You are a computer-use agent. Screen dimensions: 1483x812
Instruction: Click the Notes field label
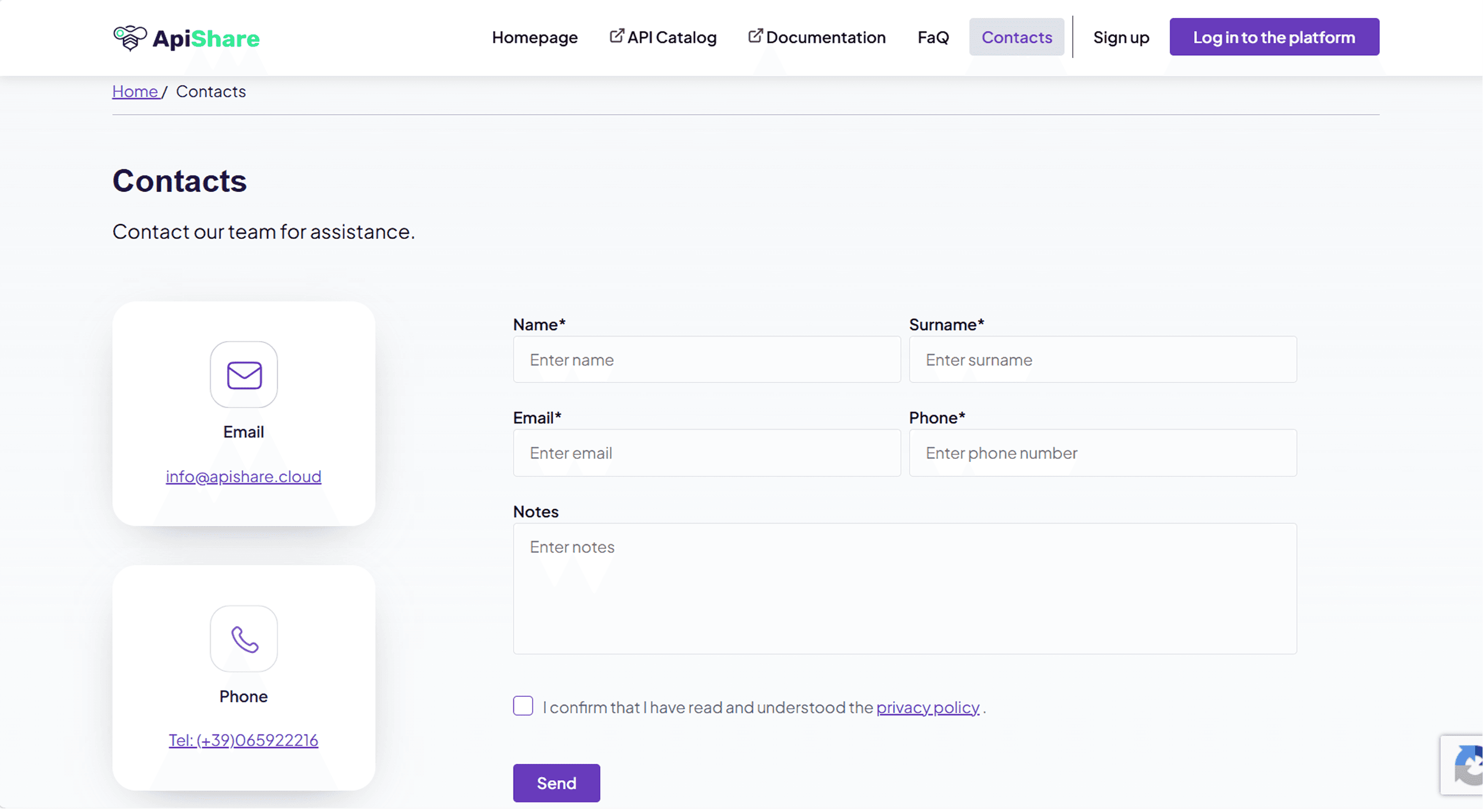coord(535,512)
